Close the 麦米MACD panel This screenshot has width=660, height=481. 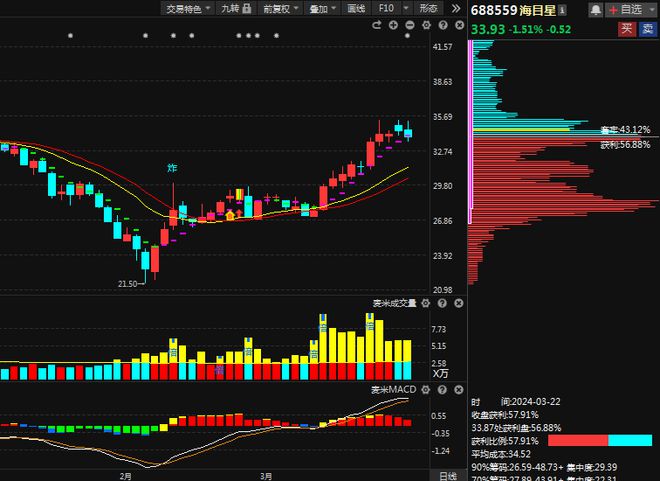[x=459, y=390]
